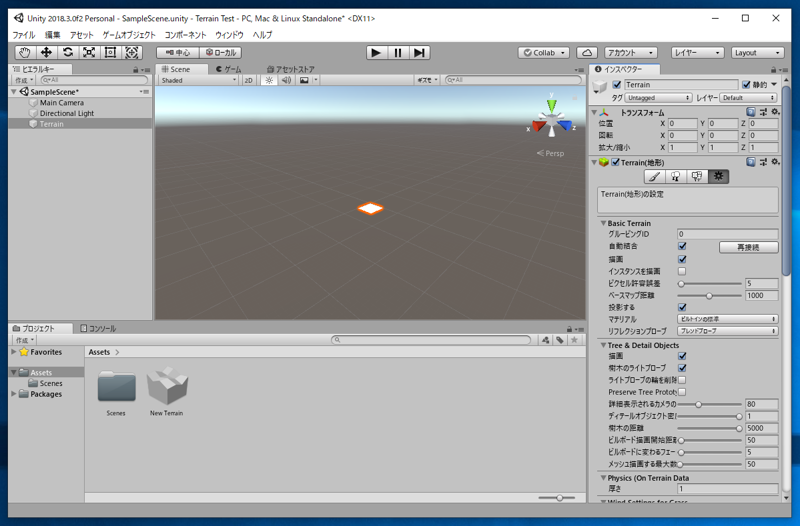Collapse the Basic Terrain section
The image size is (800, 526).
point(604,223)
